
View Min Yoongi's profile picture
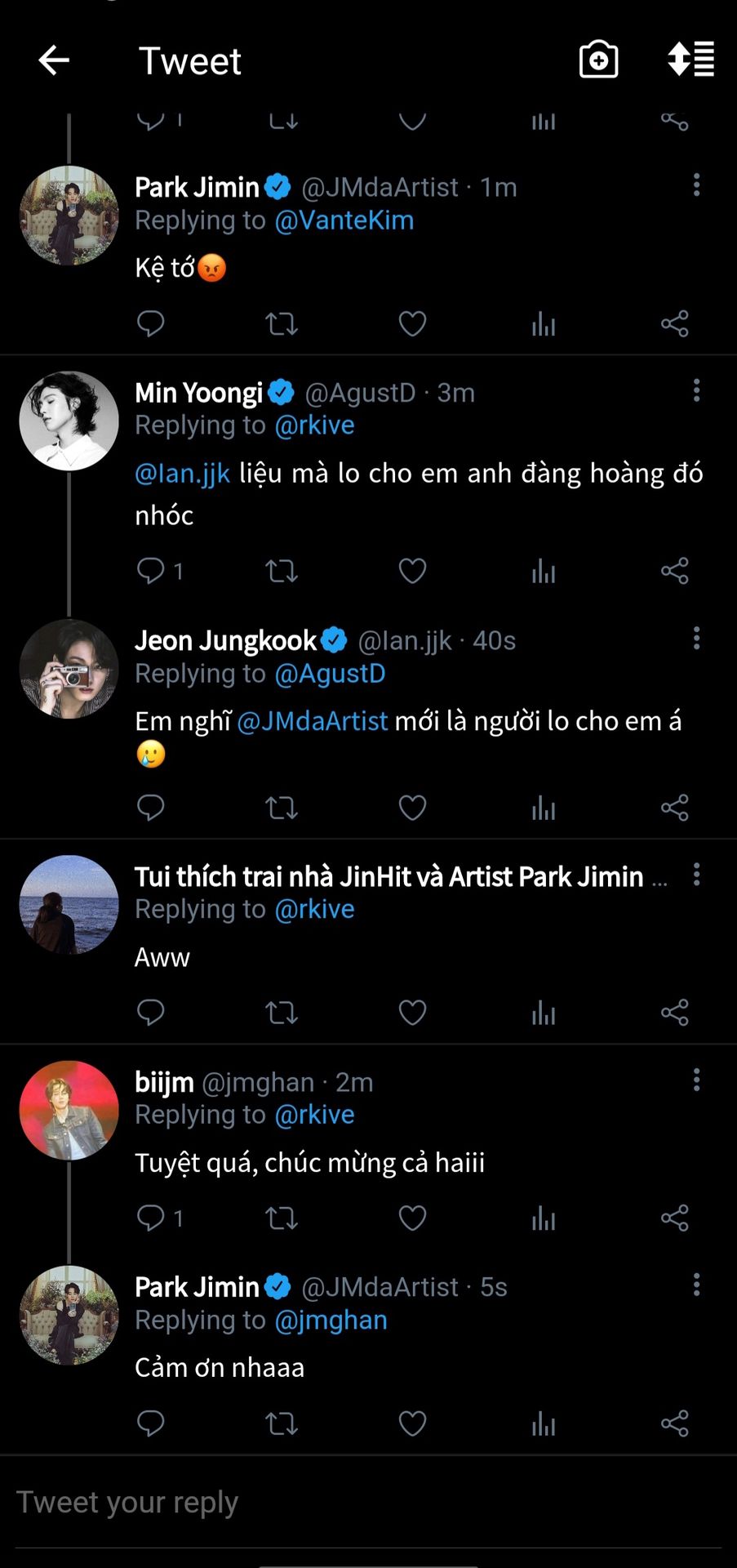tap(69, 421)
